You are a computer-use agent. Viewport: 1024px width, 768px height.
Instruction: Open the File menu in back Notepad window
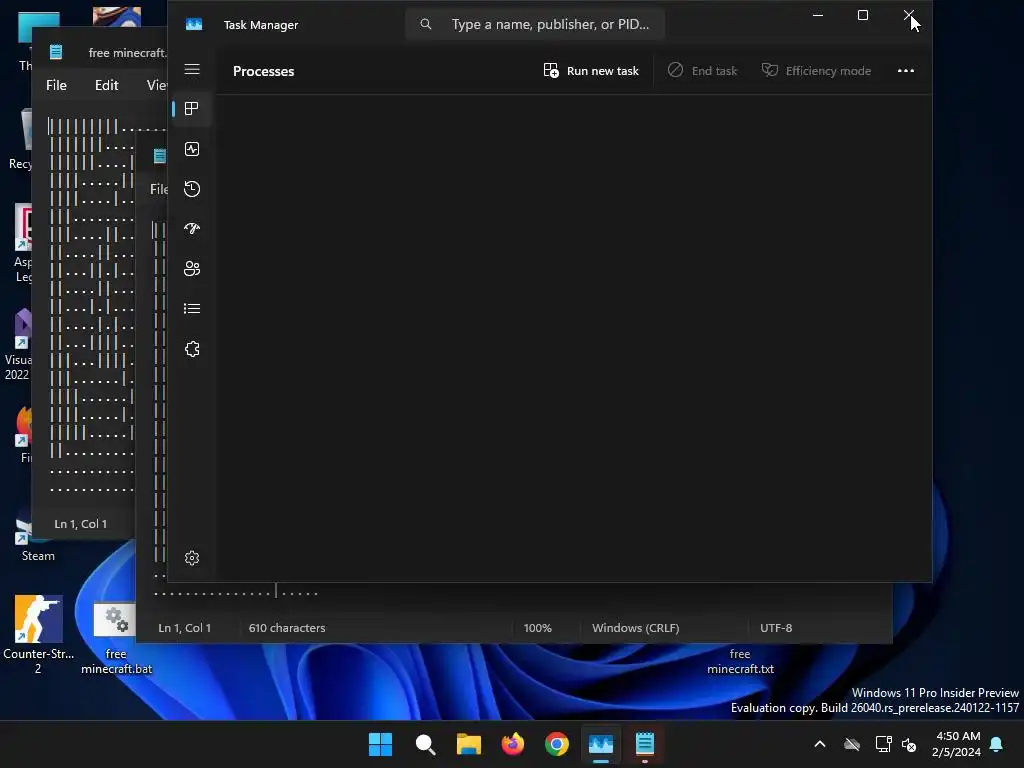pyautogui.click(x=56, y=85)
